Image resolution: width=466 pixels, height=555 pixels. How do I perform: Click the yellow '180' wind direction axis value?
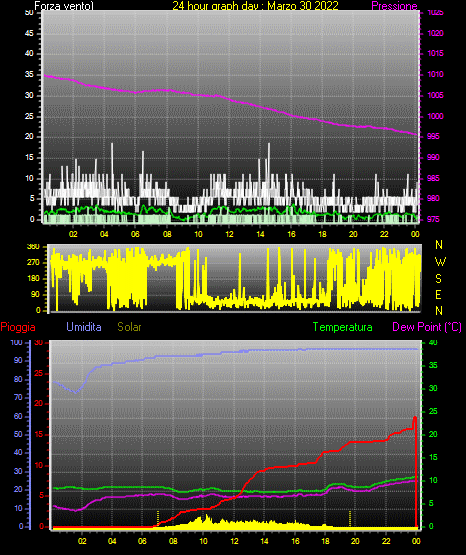33,279
